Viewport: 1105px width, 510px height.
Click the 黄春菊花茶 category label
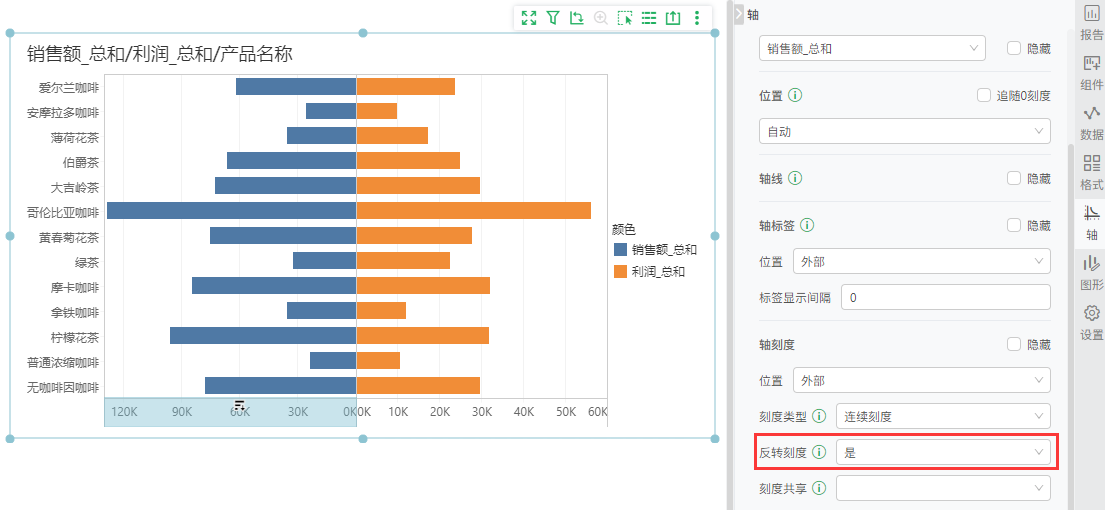point(68,238)
